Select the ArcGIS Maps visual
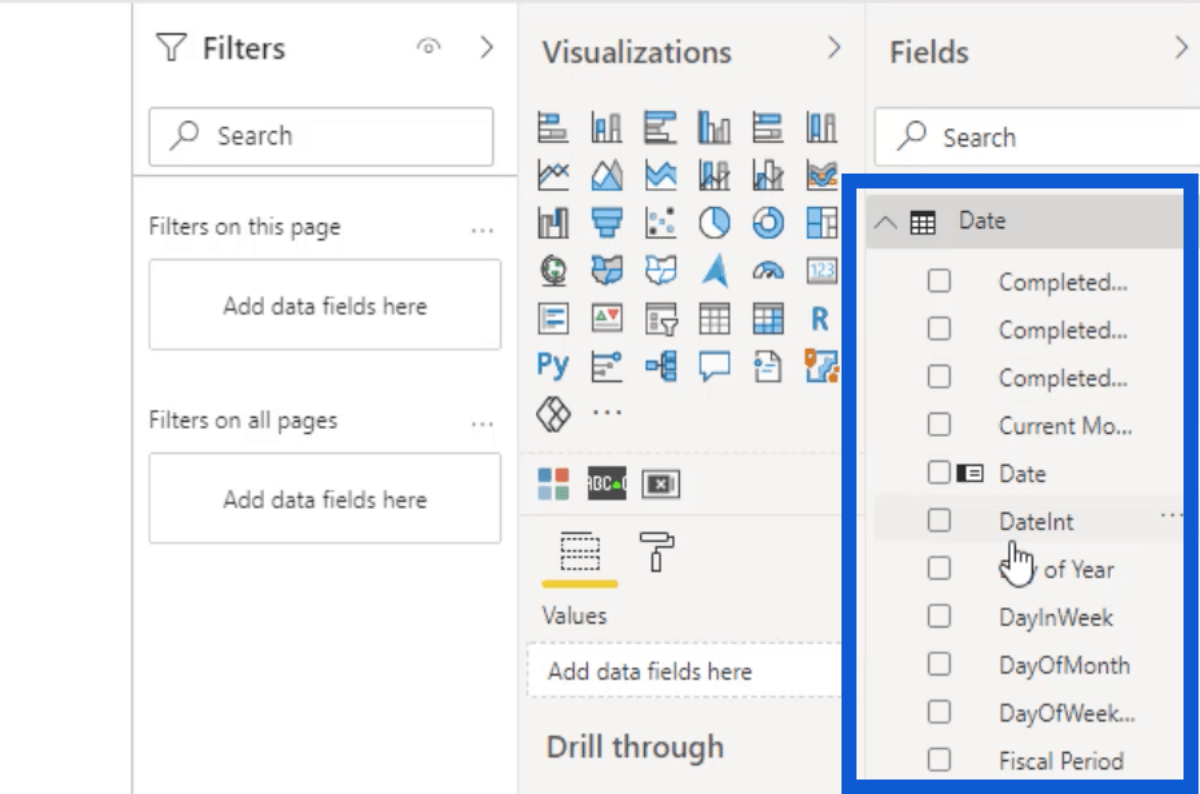Screen dimensions: 1200x794 821,365
